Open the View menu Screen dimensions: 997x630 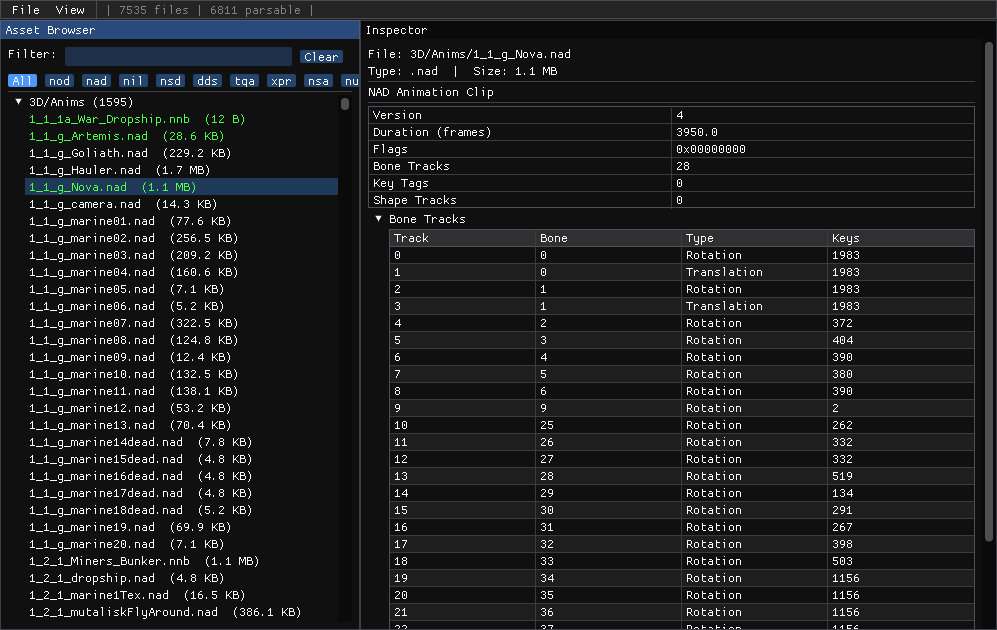point(69,10)
